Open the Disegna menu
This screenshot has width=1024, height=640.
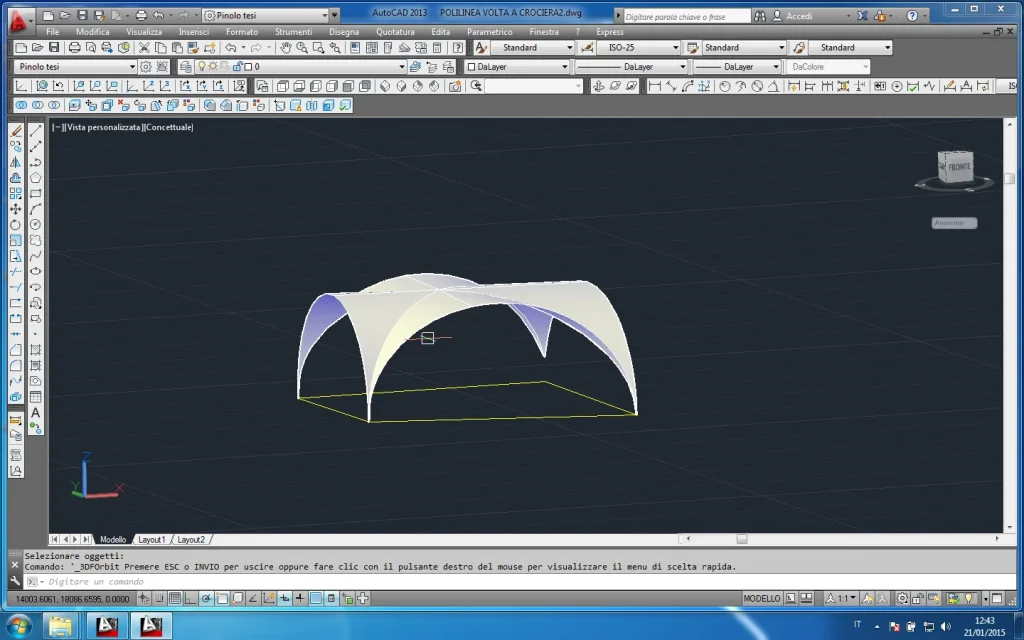point(343,32)
